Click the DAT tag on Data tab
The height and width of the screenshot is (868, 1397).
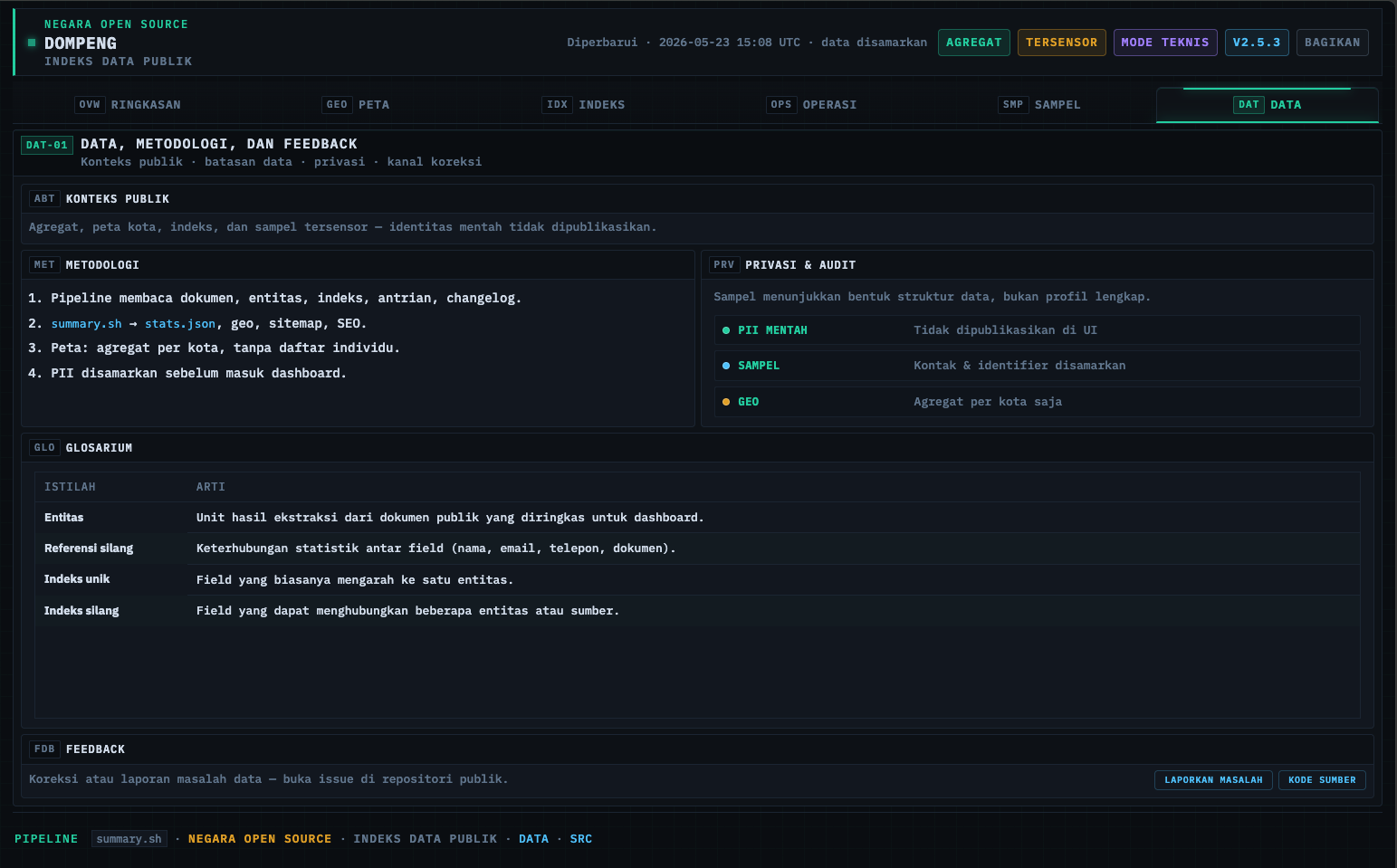click(1249, 105)
